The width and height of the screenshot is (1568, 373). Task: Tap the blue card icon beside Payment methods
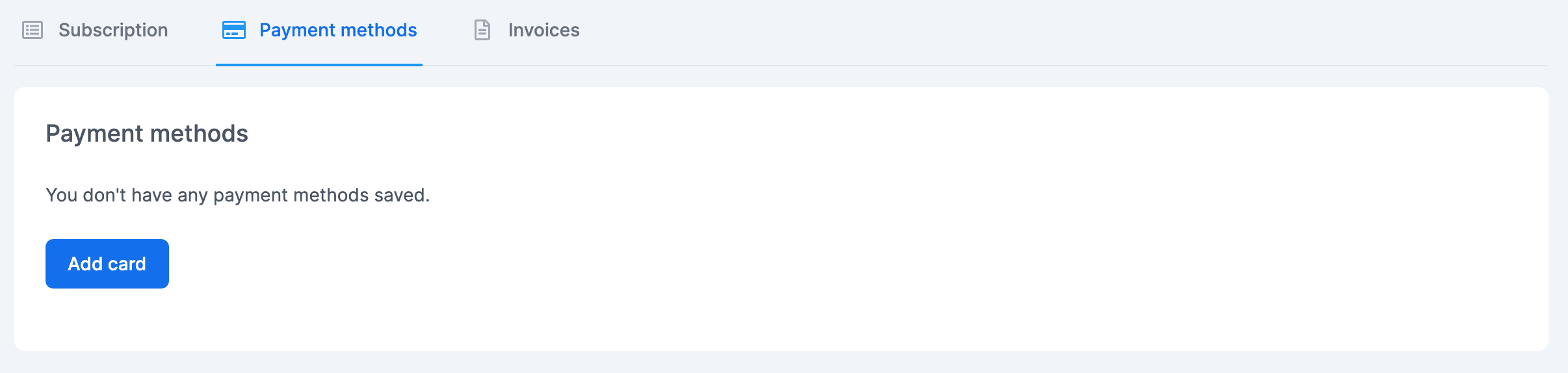coord(234,30)
